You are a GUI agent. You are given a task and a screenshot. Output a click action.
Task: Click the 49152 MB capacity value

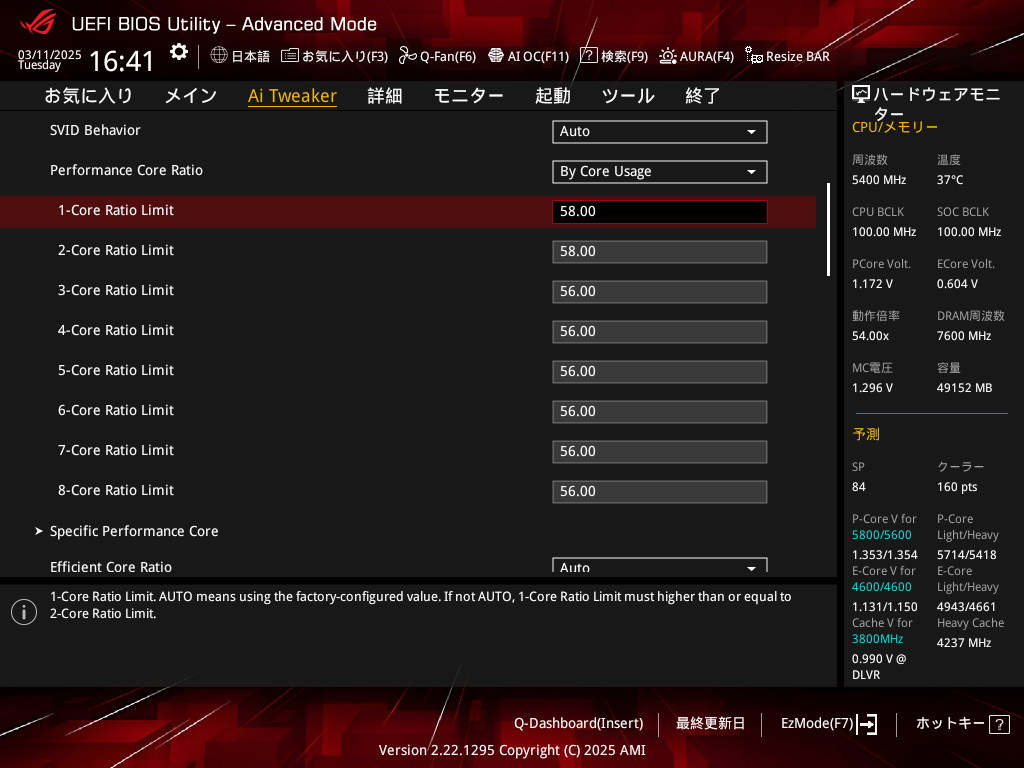coord(965,388)
